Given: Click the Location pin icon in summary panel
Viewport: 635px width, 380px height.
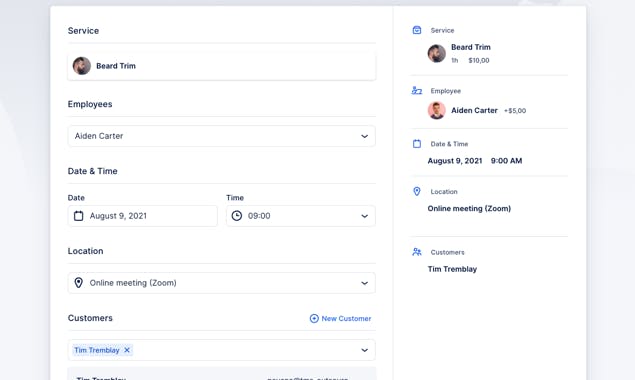Looking at the screenshot, I should click(417, 191).
